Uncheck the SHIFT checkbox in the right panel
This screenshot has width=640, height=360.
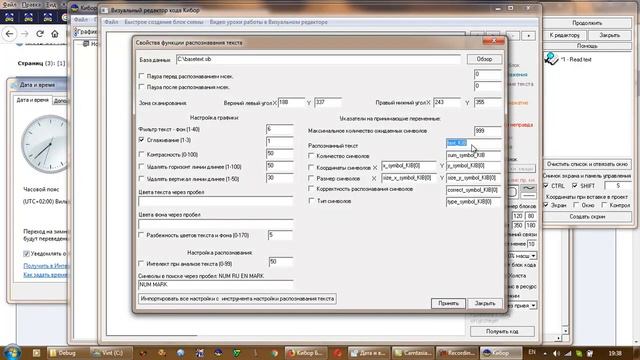tap(575, 186)
